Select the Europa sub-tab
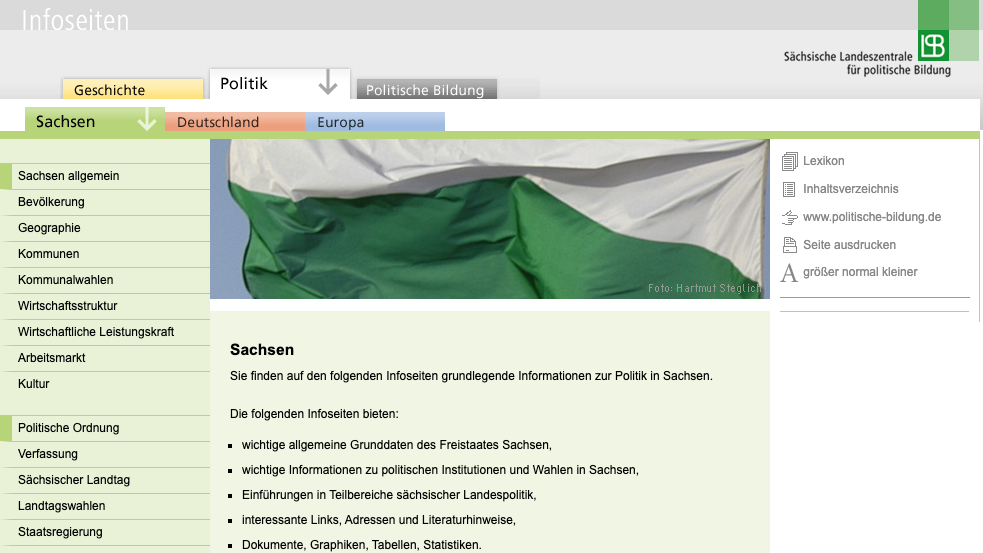This screenshot has height=553, width=983. click(341, 122)
